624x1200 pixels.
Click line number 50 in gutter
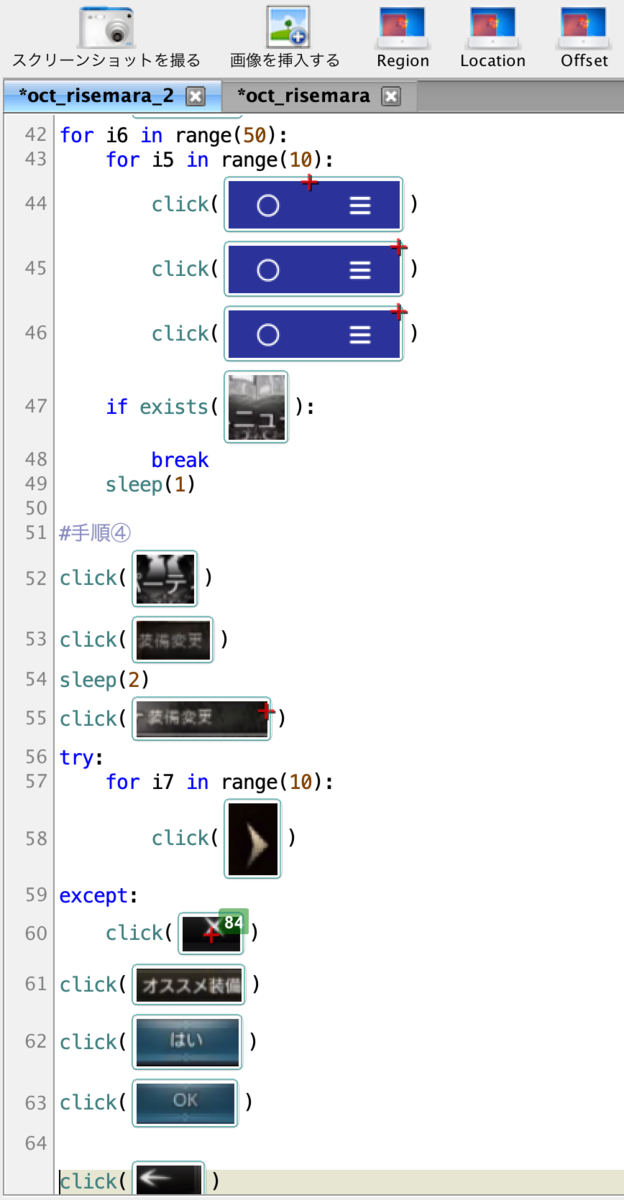coord(37,508)
